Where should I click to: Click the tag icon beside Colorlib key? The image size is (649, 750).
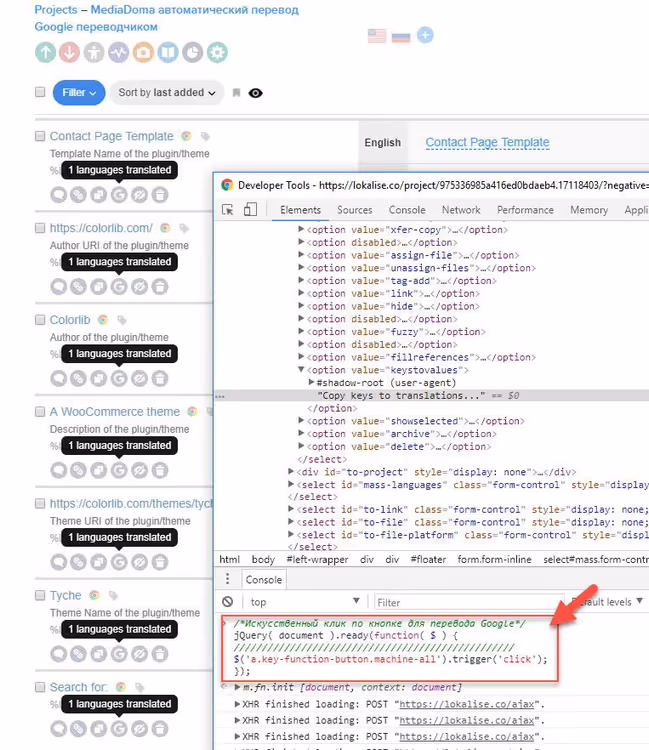tap(122, 320)
